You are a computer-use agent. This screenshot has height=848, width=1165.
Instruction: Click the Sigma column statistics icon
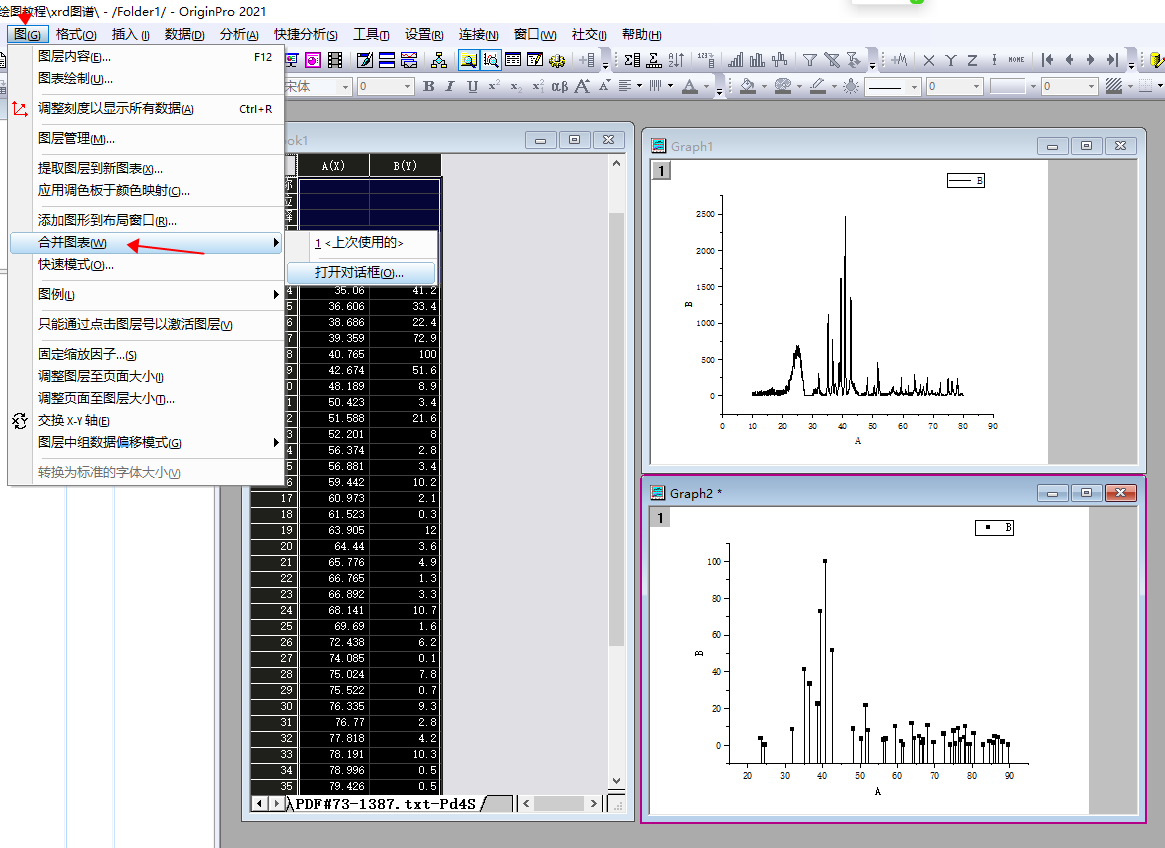632,60
